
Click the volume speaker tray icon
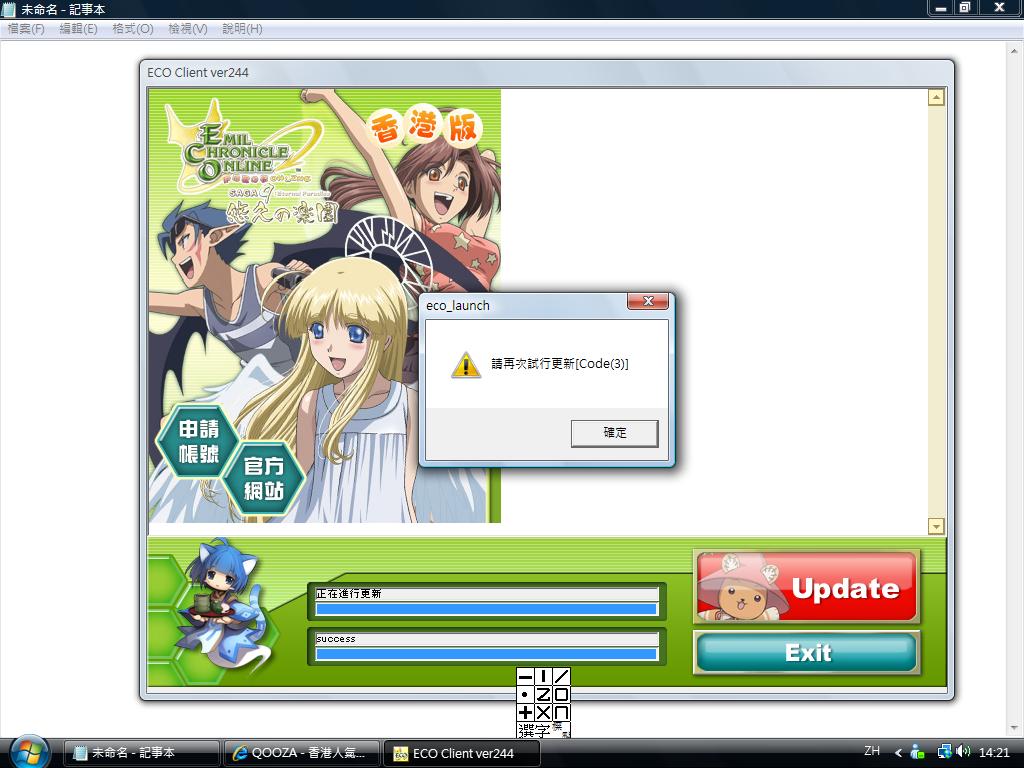[x=963, y=752]
